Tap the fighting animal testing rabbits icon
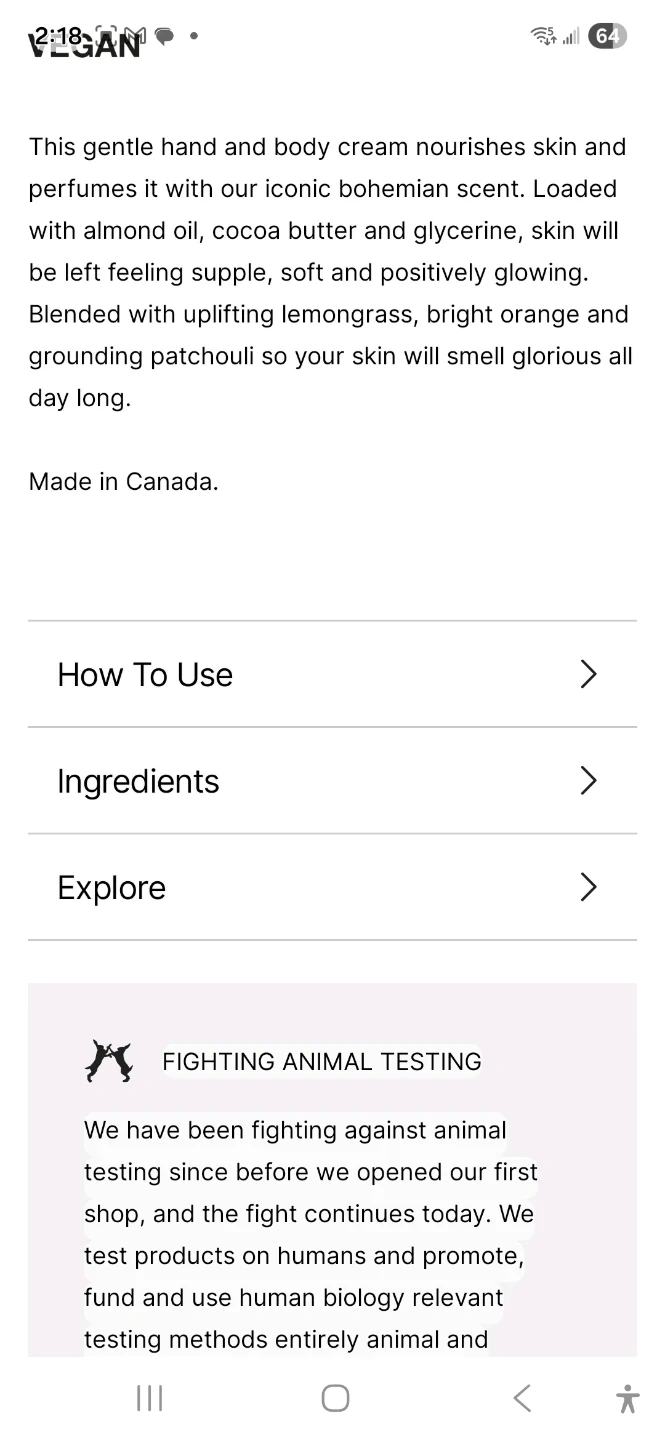Image resolution: width=665 pixels, height=1440 pixels. tap(108, 1061)
